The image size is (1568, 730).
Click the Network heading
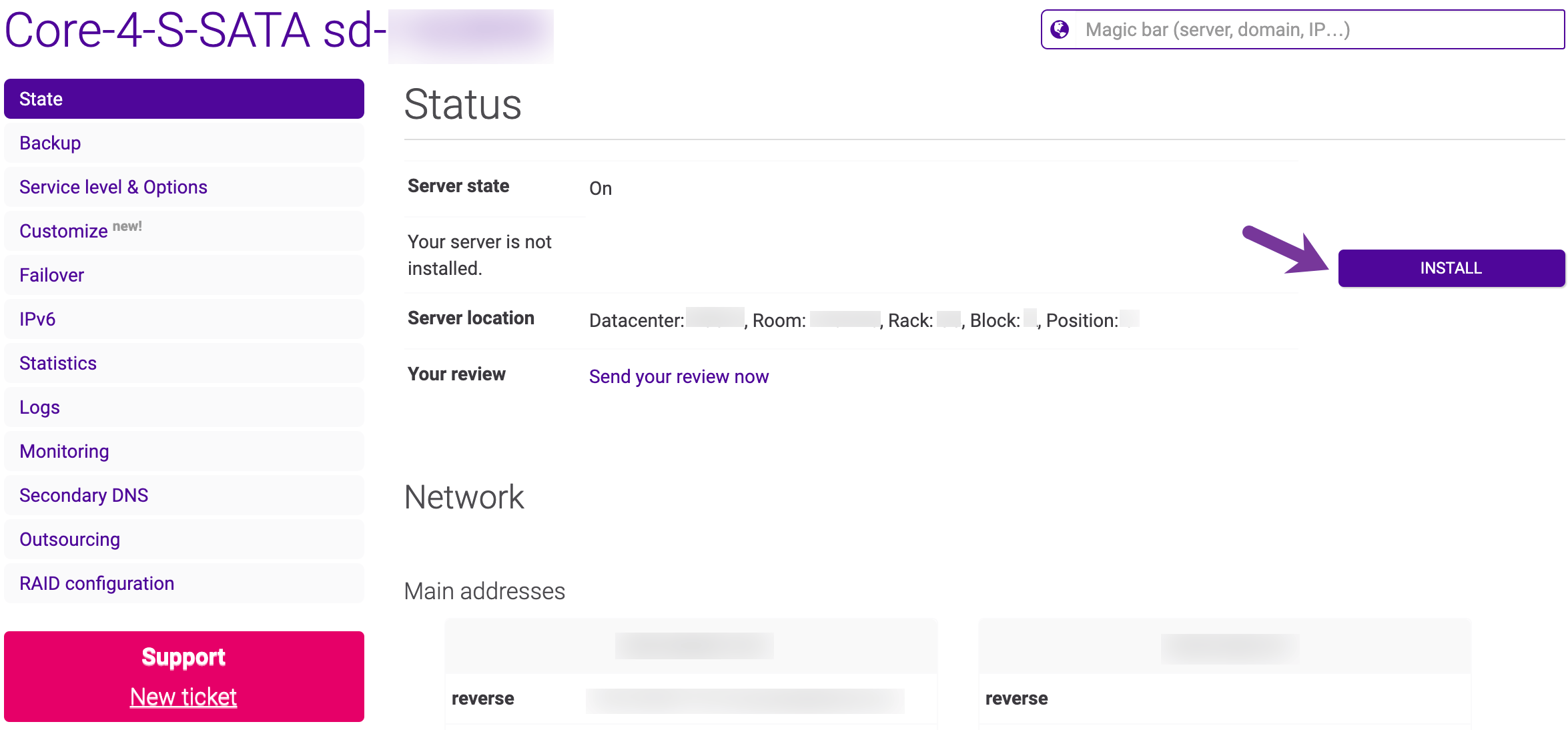point(464,497)
